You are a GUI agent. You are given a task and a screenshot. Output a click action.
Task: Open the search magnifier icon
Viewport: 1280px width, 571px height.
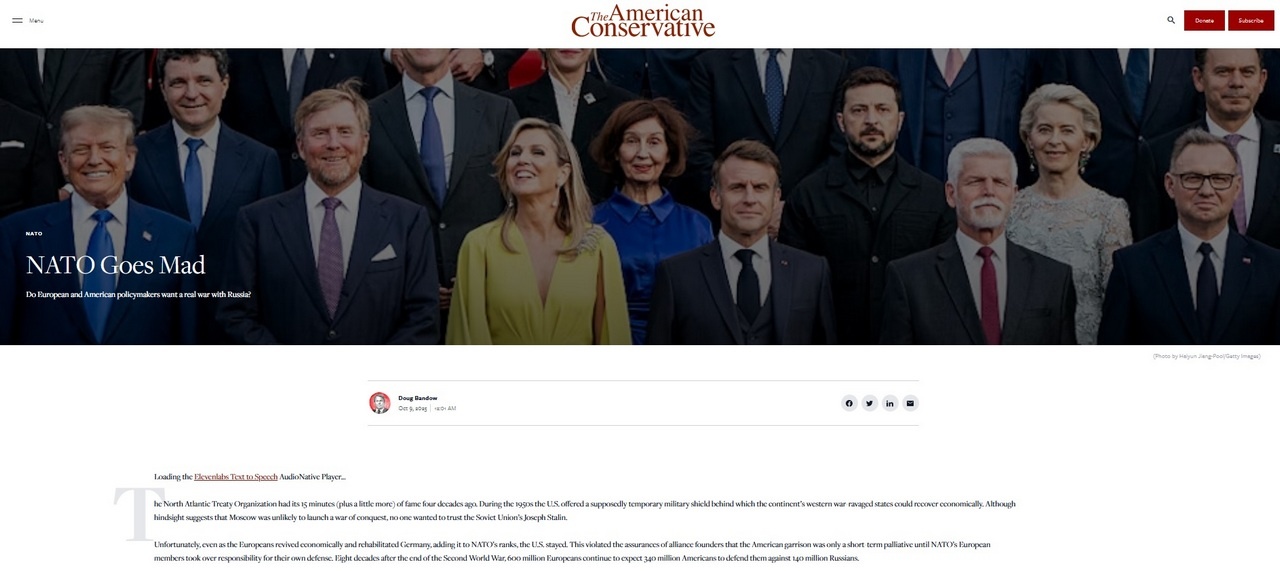(1171, 20)
